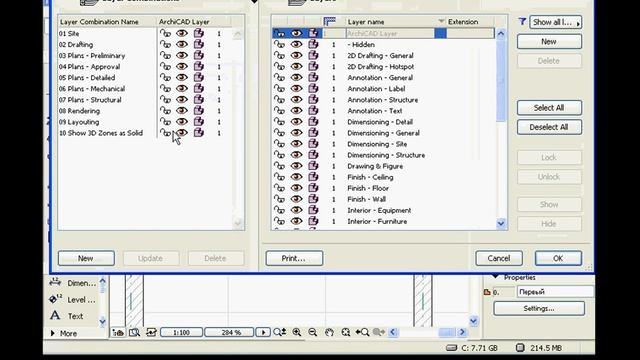Click the layer filter funnel icon
640x360 pixels.
coord(522,22)
